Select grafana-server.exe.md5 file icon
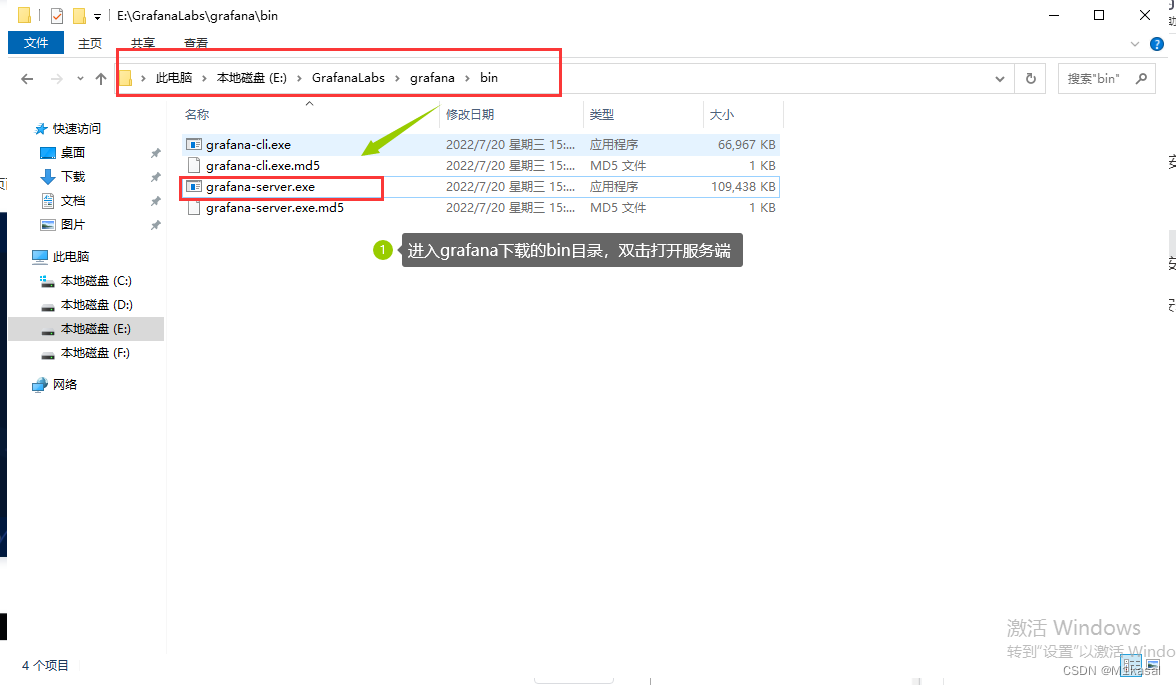 point(194,208)
